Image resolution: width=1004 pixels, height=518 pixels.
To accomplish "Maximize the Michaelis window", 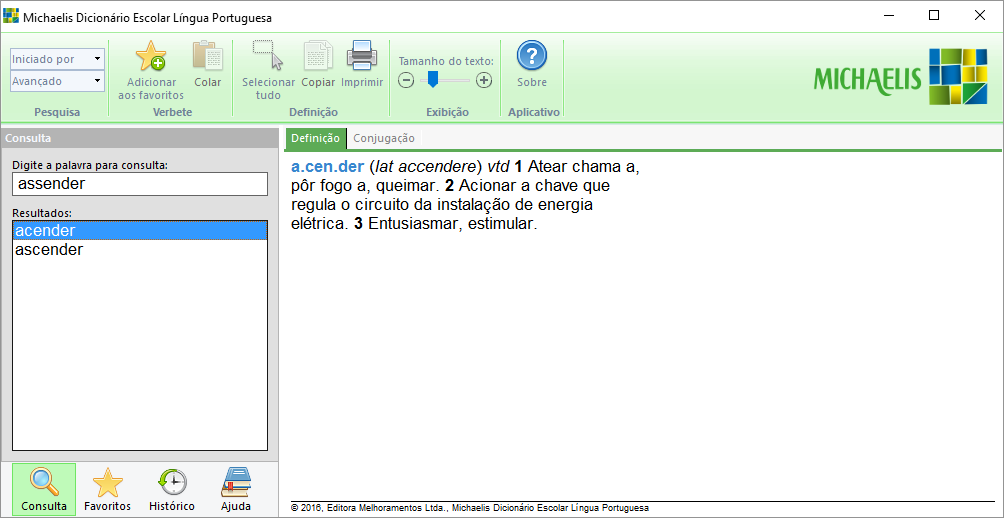I will coord(934,16).
